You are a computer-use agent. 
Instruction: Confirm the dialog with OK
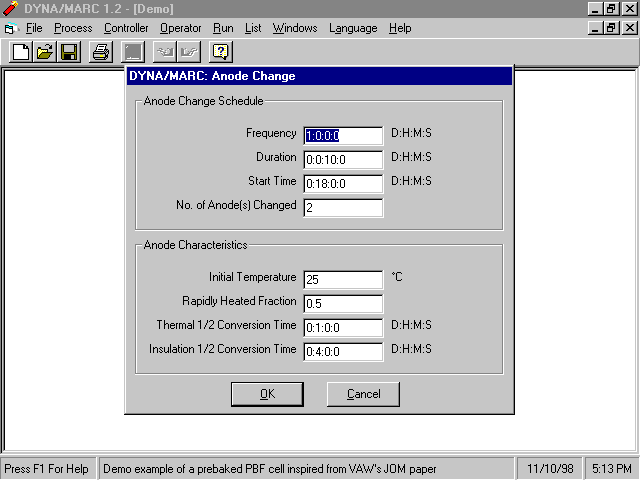(x=267, y=394)
